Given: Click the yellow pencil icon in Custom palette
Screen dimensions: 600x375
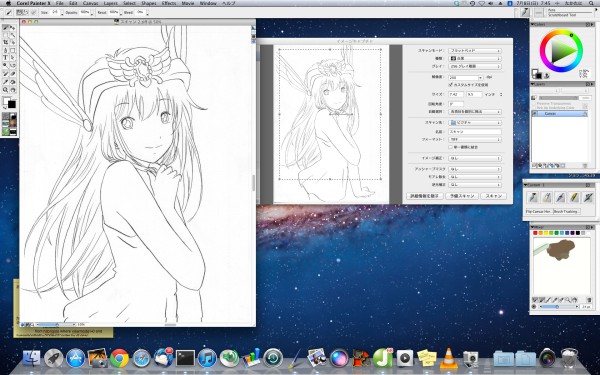Looking at the screenshot, I should 574,198.
